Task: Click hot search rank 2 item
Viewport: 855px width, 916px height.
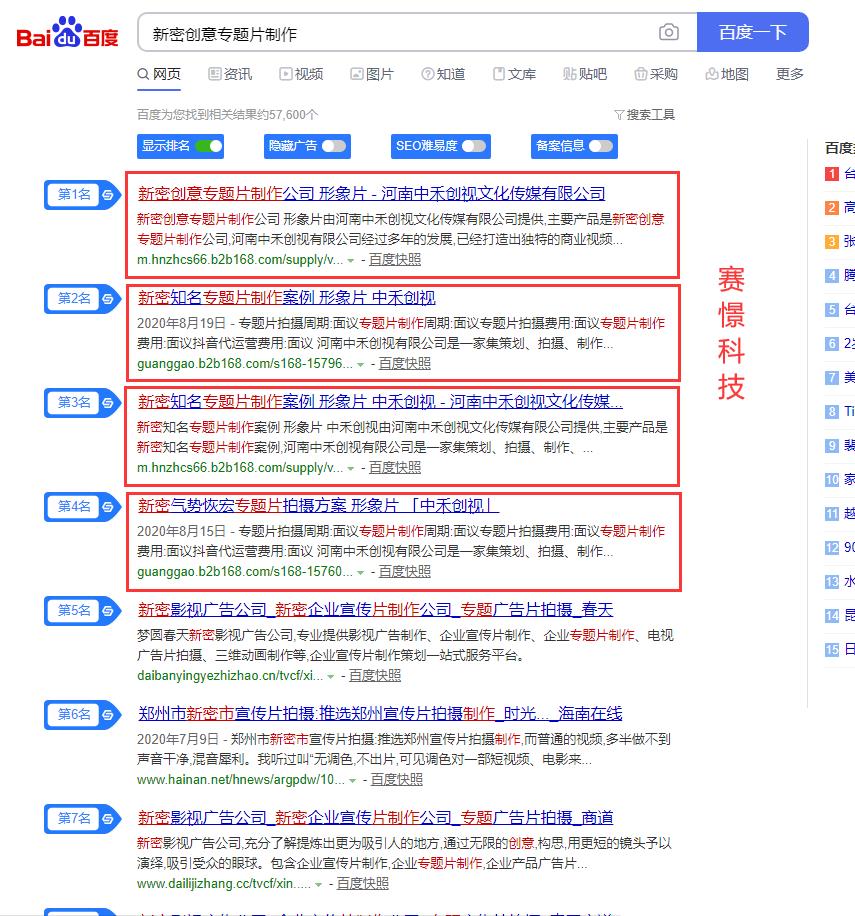Action: click(x=840, y=207)
